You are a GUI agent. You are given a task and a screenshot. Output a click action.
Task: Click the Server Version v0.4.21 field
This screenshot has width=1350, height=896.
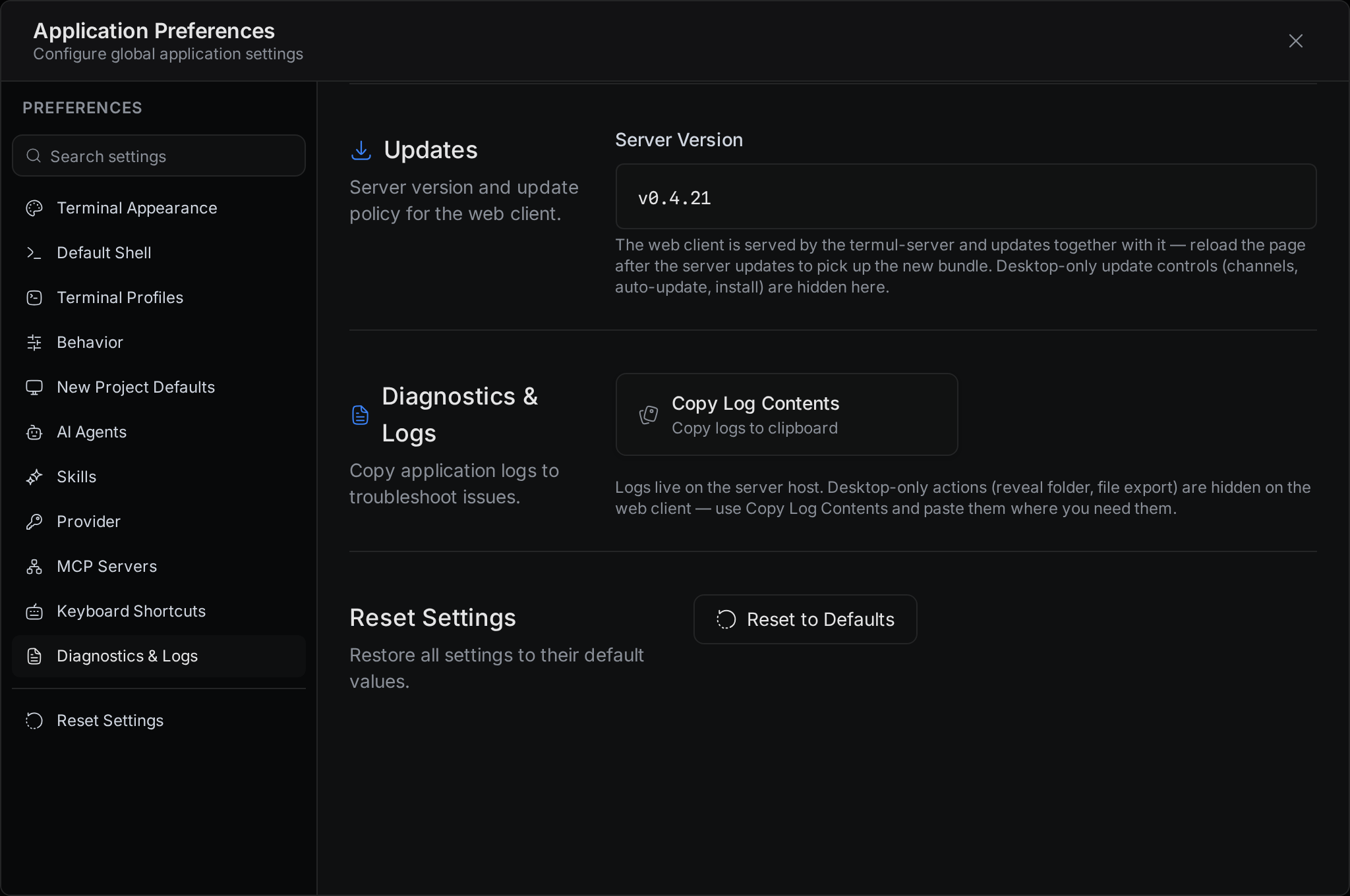[x=966, y=197]
